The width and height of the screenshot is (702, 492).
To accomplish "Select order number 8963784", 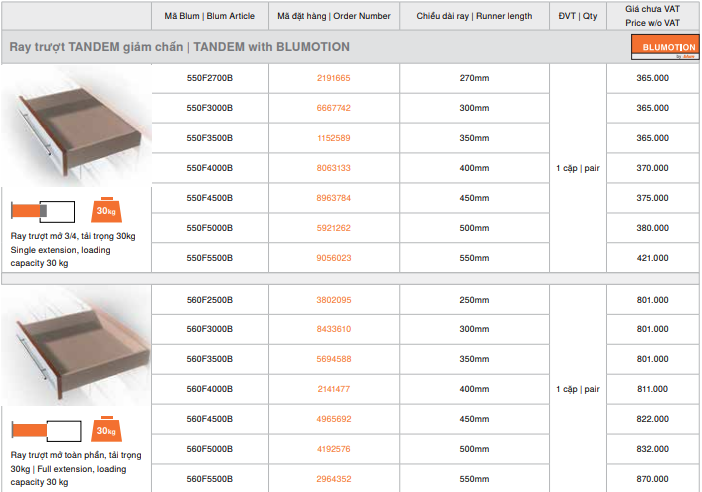I will (334, 198).
